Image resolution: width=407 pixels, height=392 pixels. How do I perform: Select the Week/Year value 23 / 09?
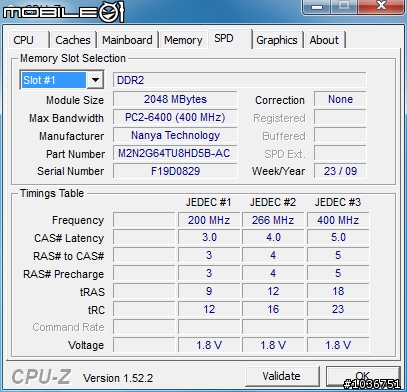[x=340, y=171]
